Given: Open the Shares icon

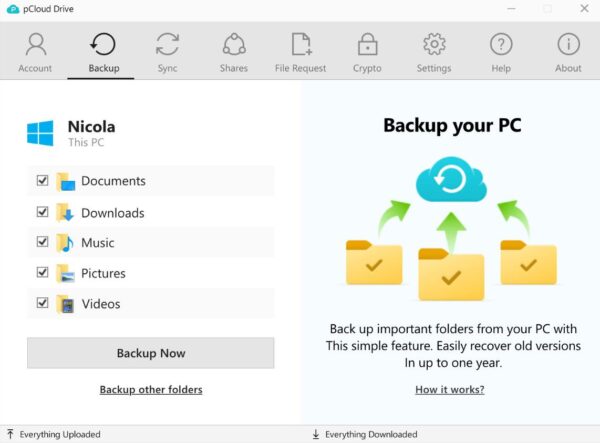Looking at the screenshot, I should [234, 46].
